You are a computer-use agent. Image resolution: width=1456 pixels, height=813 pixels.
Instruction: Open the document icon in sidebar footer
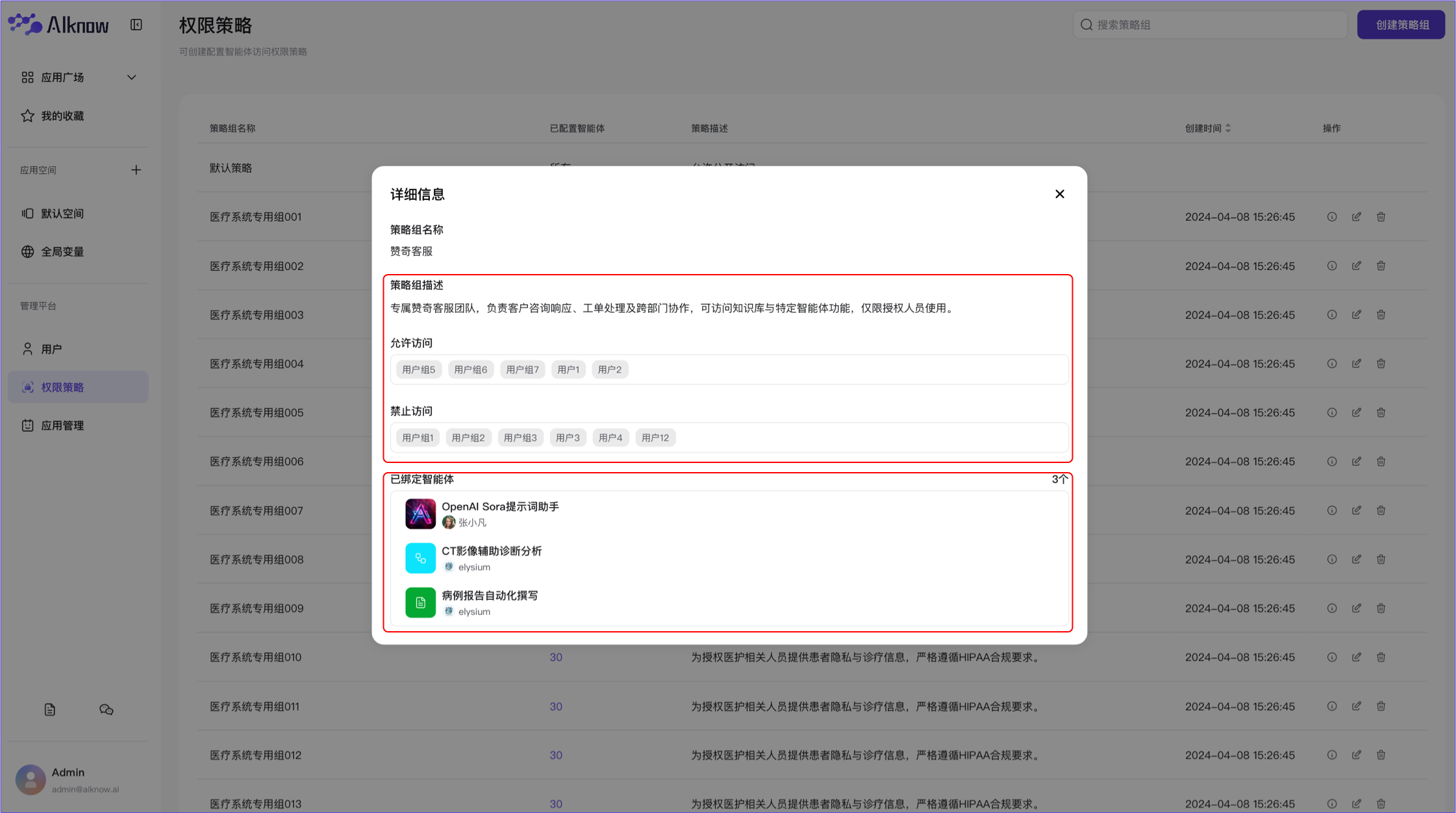pyautogui.click(x=50, y=710)
